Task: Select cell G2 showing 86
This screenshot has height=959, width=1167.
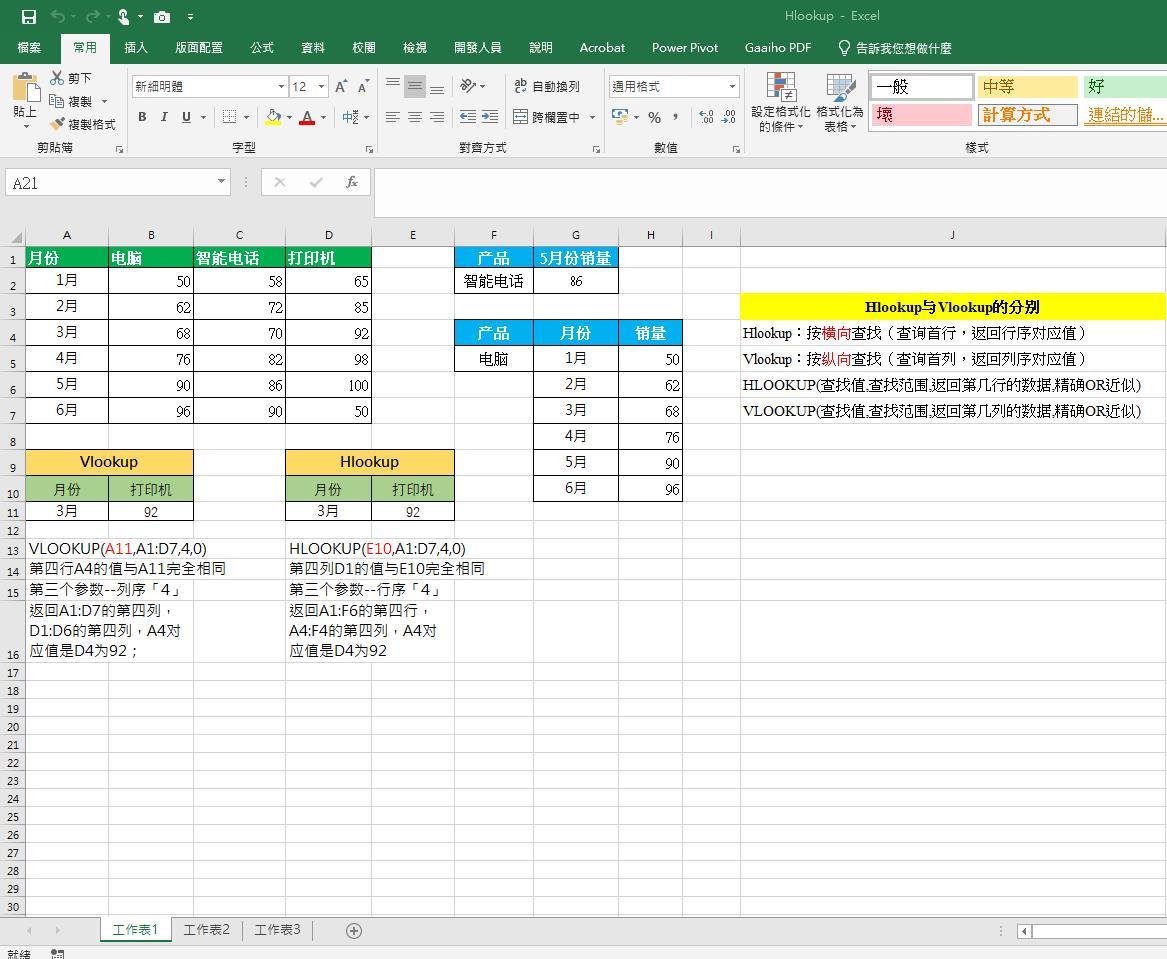Action: pos(576,281)
